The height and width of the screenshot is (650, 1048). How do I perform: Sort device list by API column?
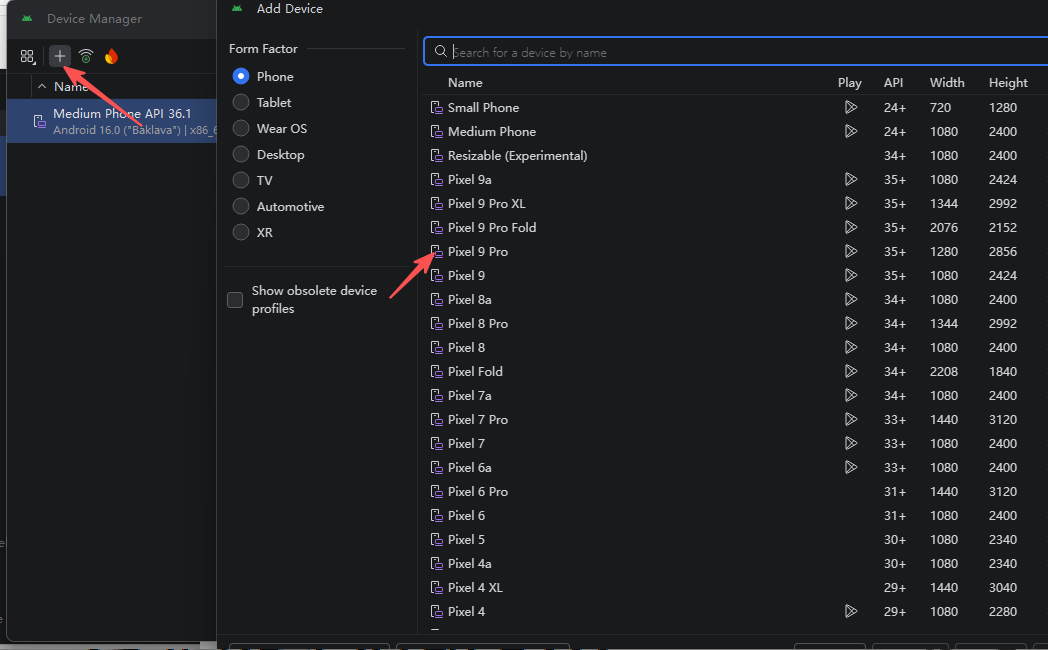(x=893, y=82)
